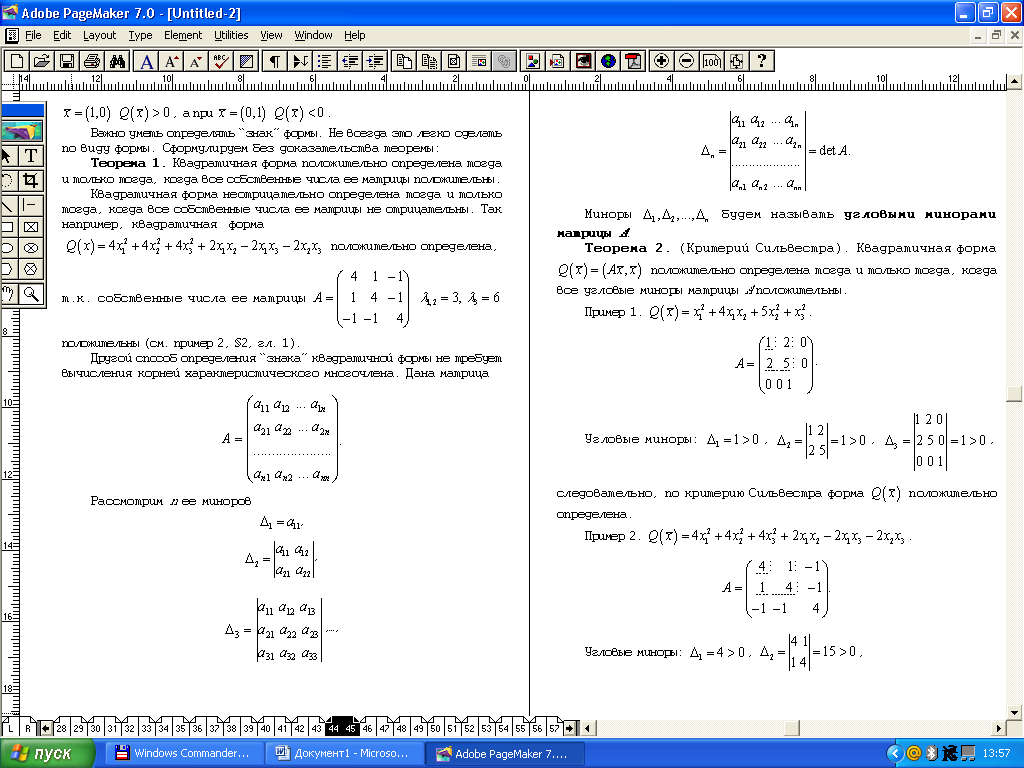The image size is (1024, 768).
Task: Select the Constrained Line tool
Action: [x=31, y=205]
